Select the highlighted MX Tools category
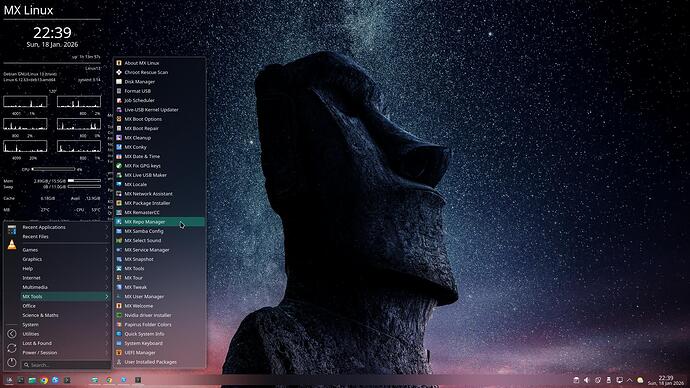The image size is (690, 388). click(x=65, y=296)
